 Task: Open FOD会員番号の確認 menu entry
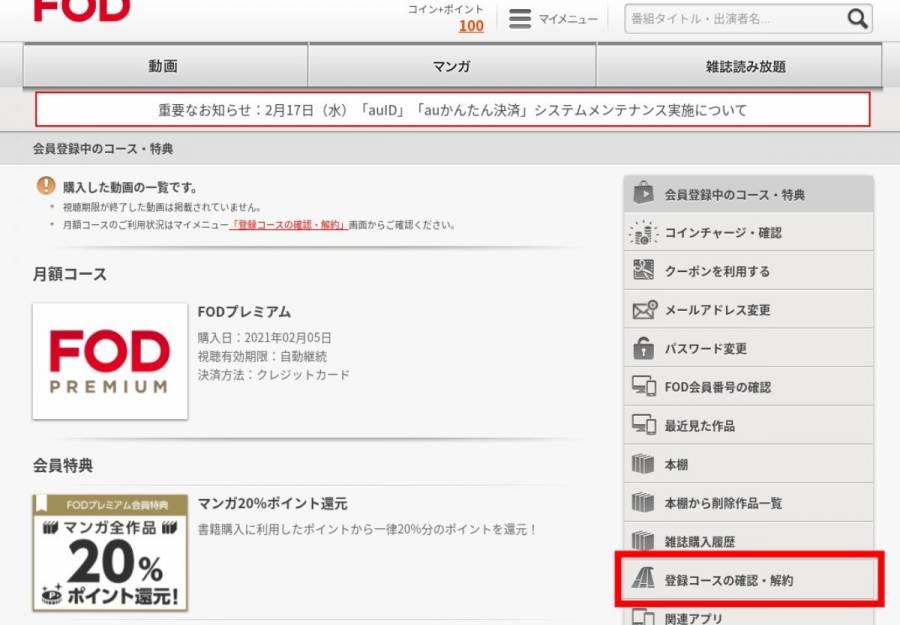[748, 386]
